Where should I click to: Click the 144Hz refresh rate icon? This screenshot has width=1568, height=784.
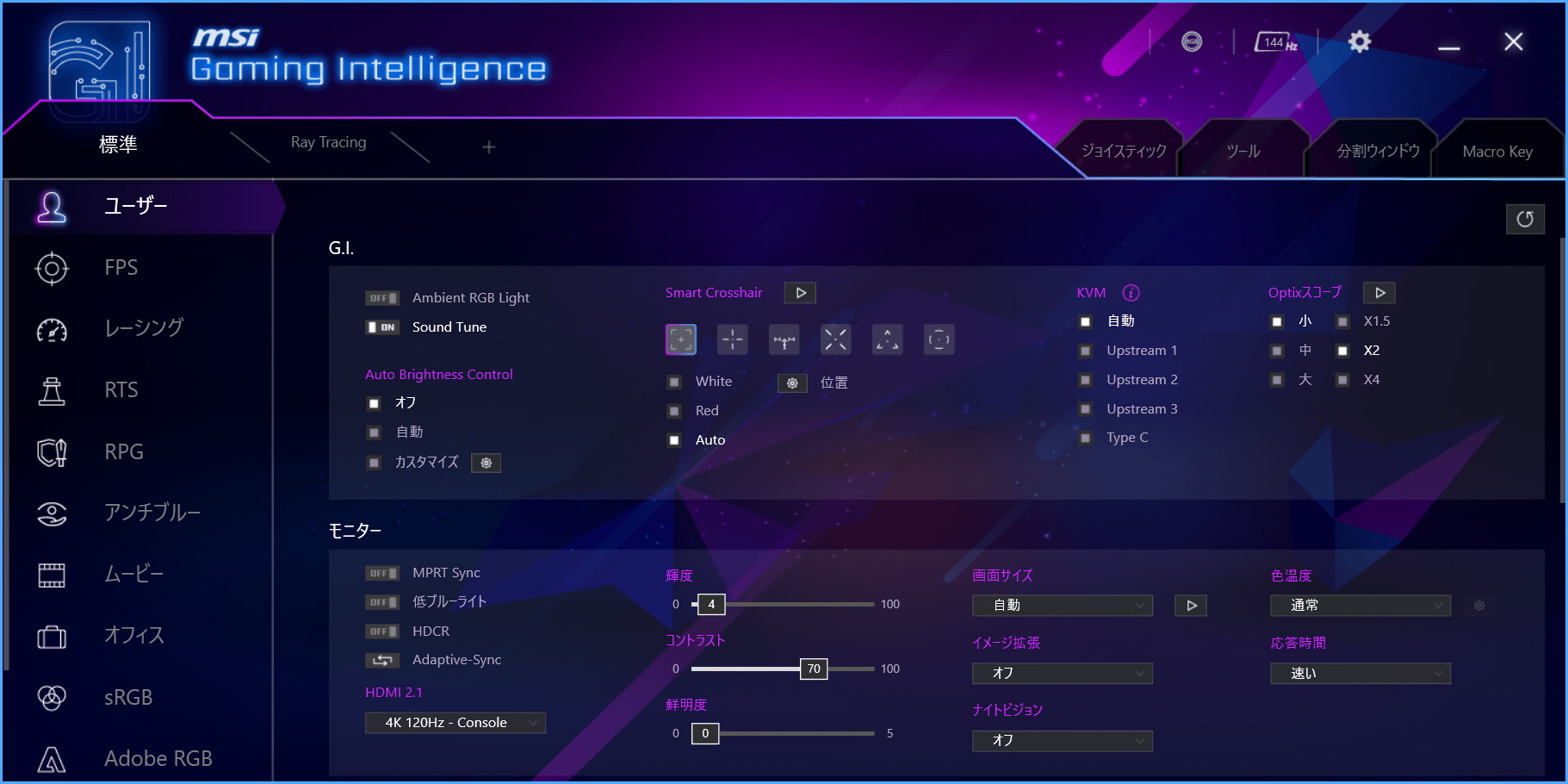(x=1275, y=42)
